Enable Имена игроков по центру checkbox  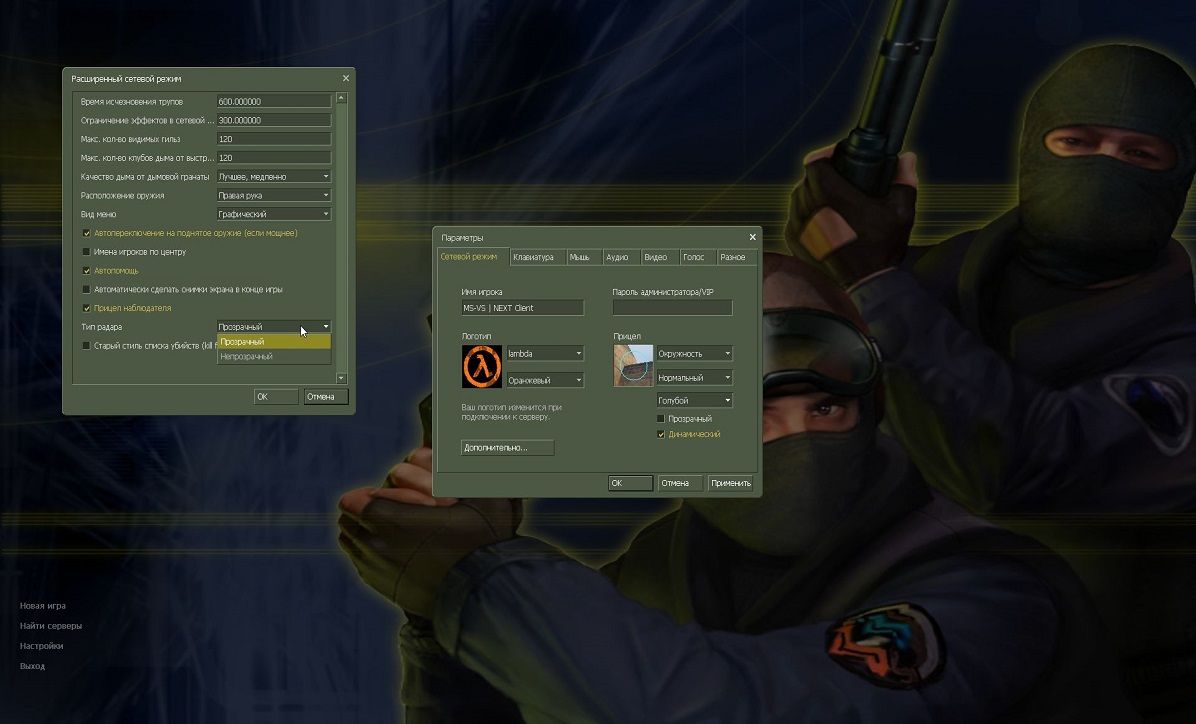coord(86,252)
